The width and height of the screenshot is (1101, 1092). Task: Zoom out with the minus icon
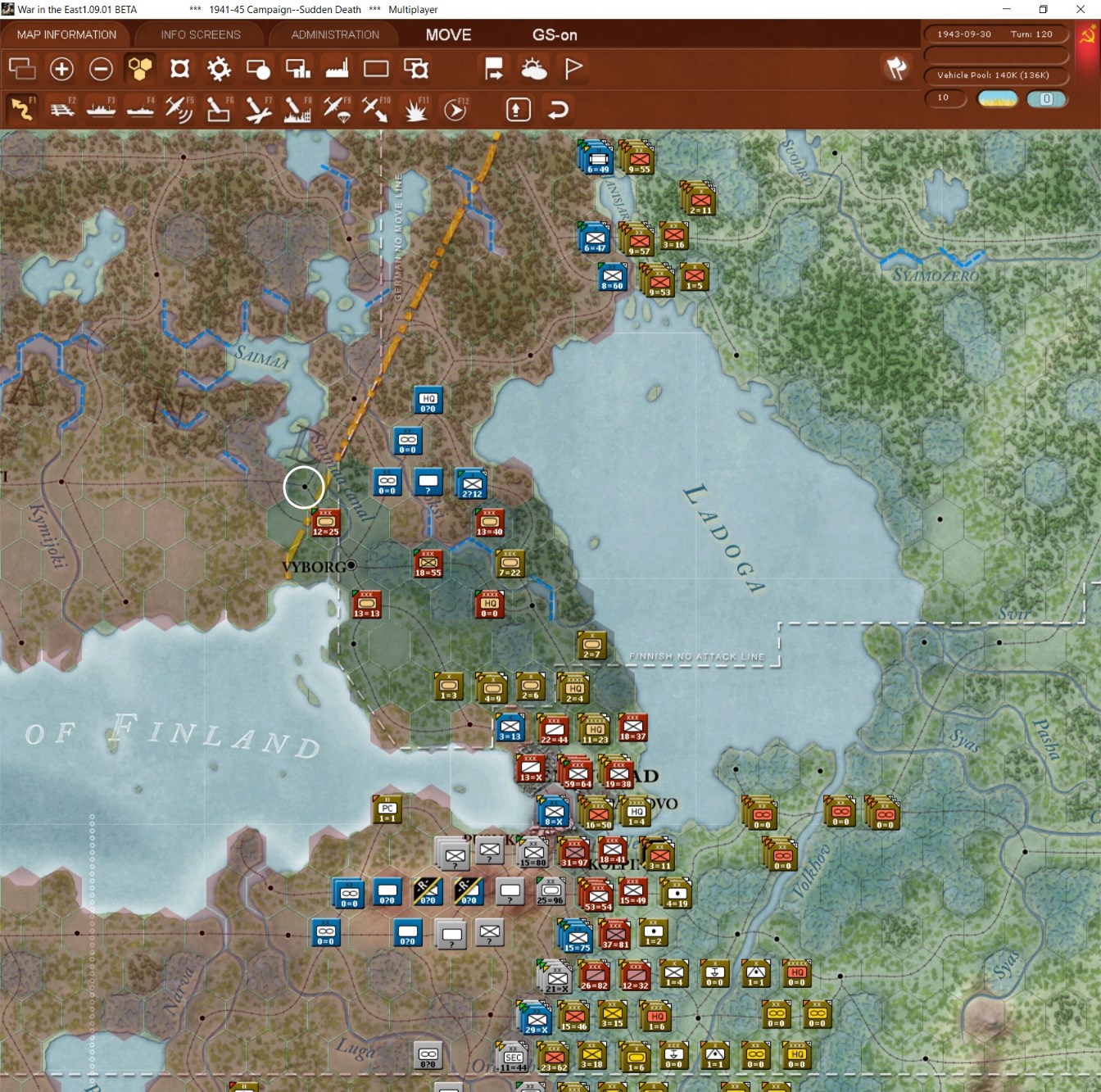[101, 69]
